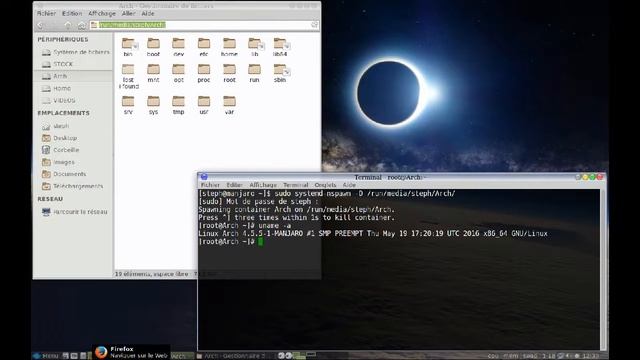The image size is (640, 360).
Task: Open the Fichier menu in the Terminal window
Action: (x=210, y=185)
